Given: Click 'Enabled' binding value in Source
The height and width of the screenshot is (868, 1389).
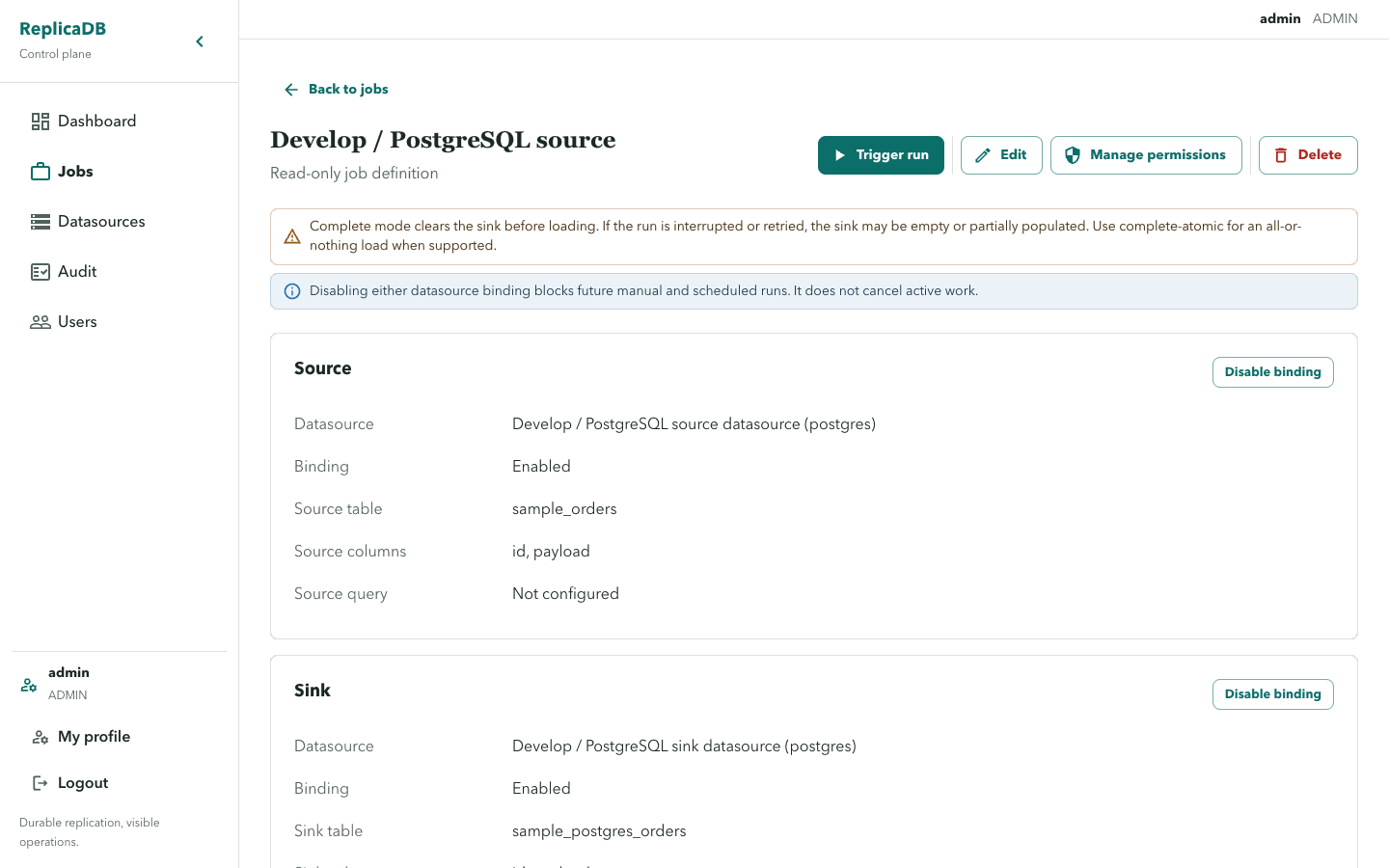Looking at the screenshot, I should 541,467.
